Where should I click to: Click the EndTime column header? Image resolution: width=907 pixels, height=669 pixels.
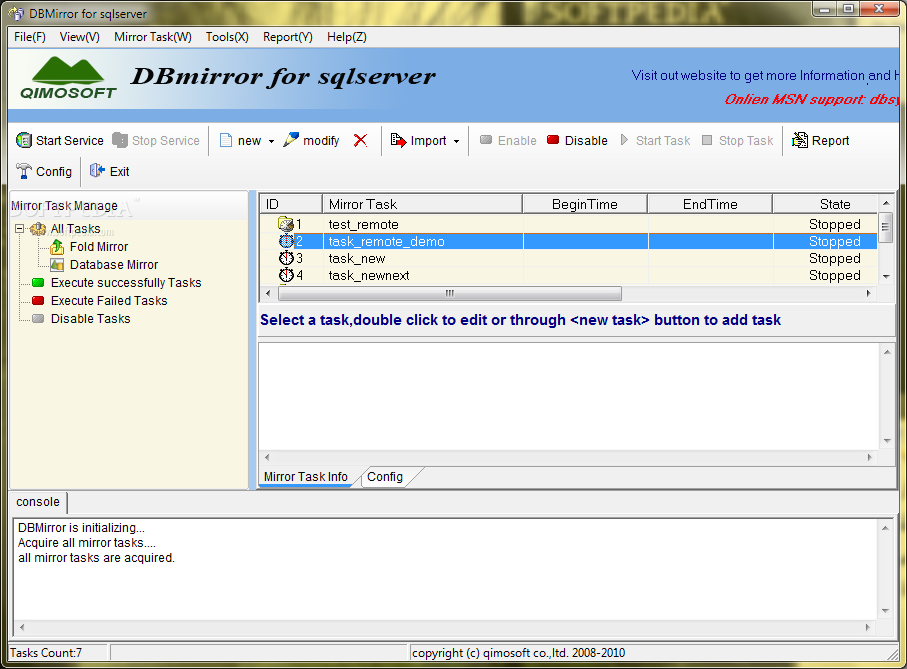tap(710, 204)
